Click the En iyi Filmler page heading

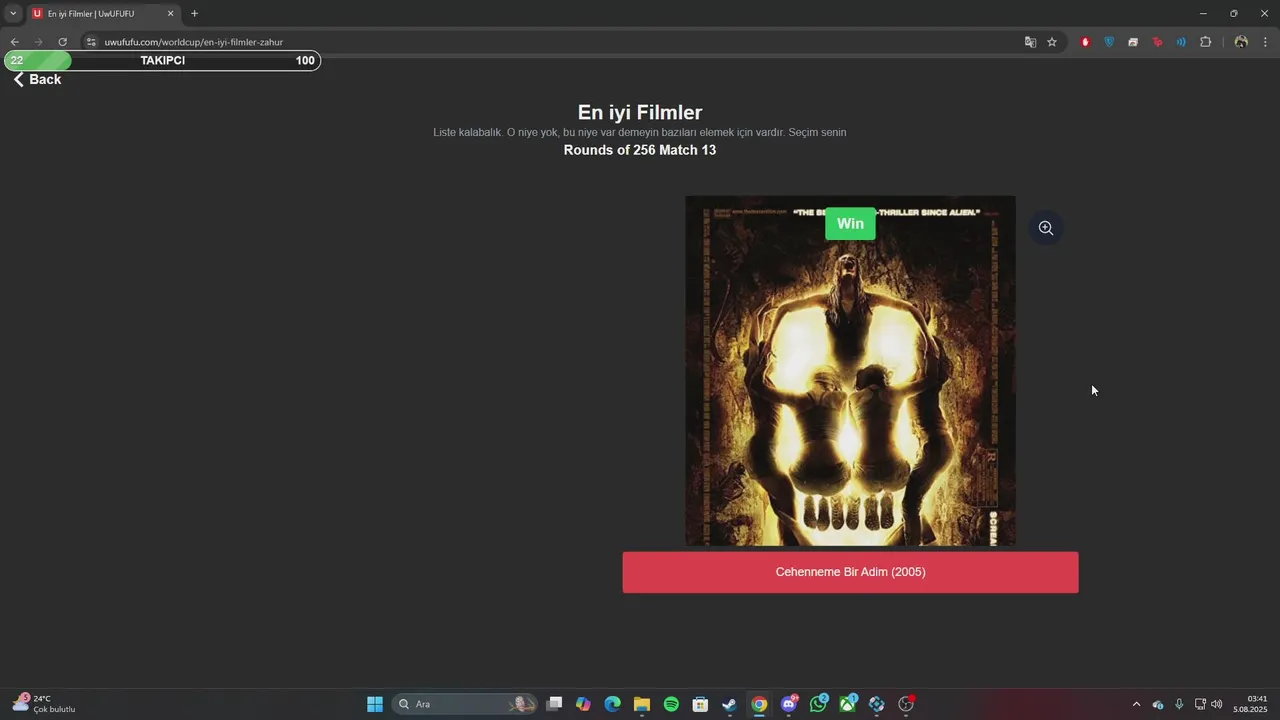coord(640,113)
